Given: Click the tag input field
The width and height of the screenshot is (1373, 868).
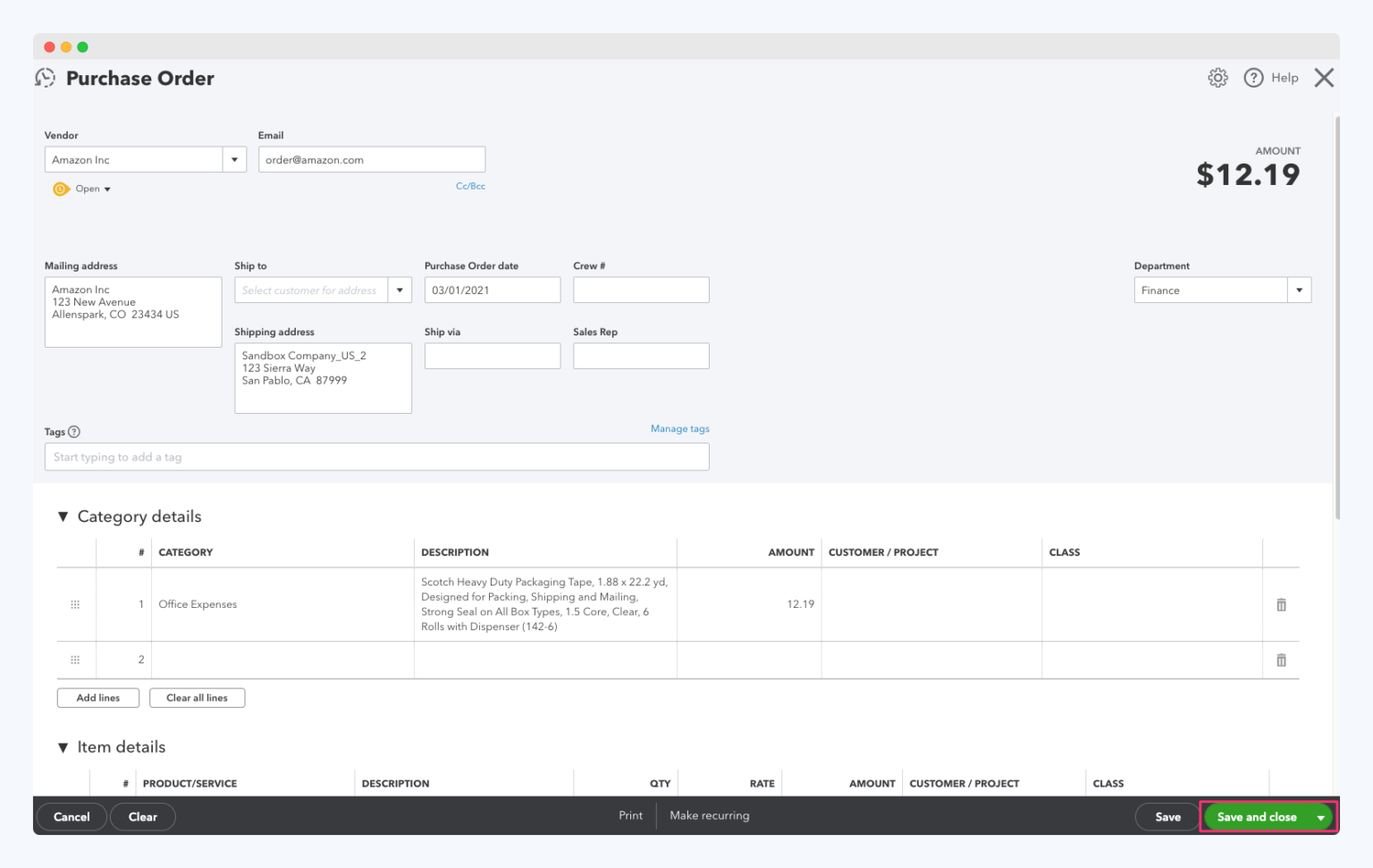Looking at the screenshot, I should click(x=375, y=457).
